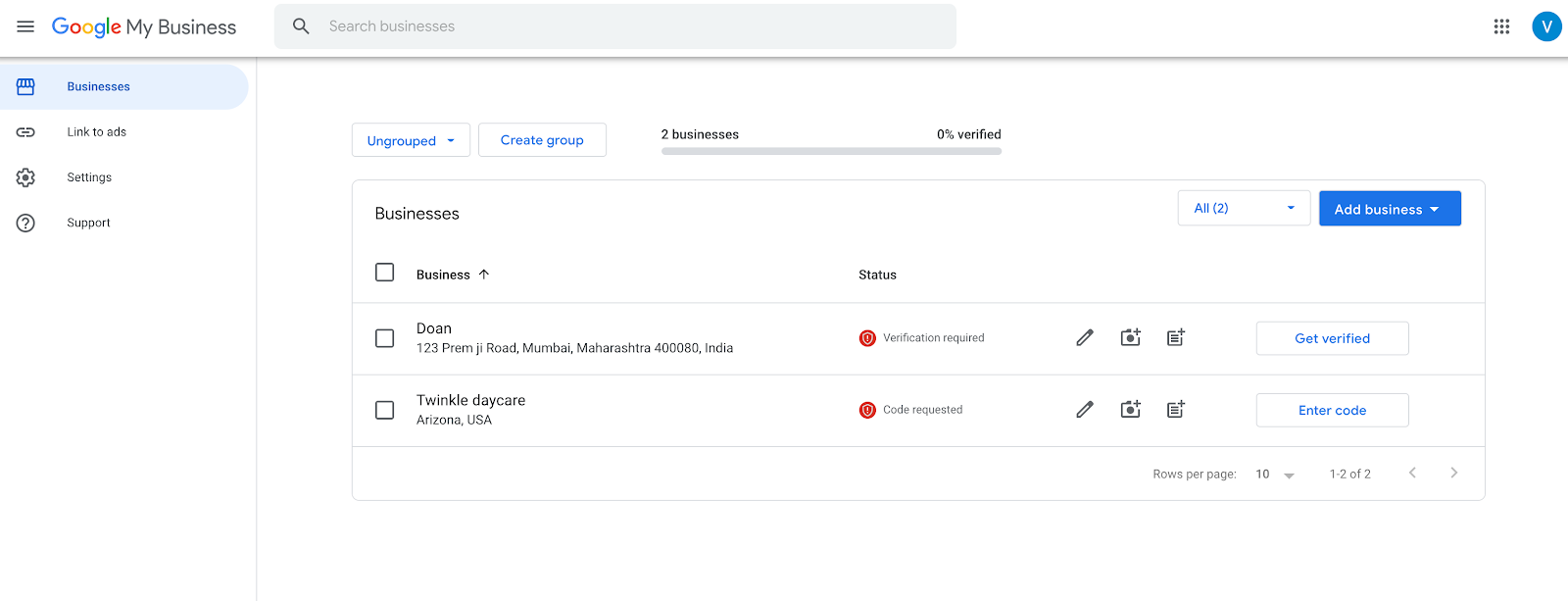This screenshot has width=1568, height=601.
Task: Click add photo icon for Doan
Action: point(1130,337)
